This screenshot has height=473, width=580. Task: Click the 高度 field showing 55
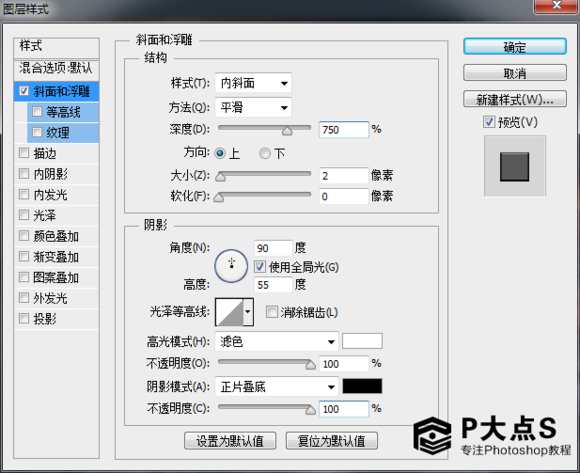click(x=273, y=284)
